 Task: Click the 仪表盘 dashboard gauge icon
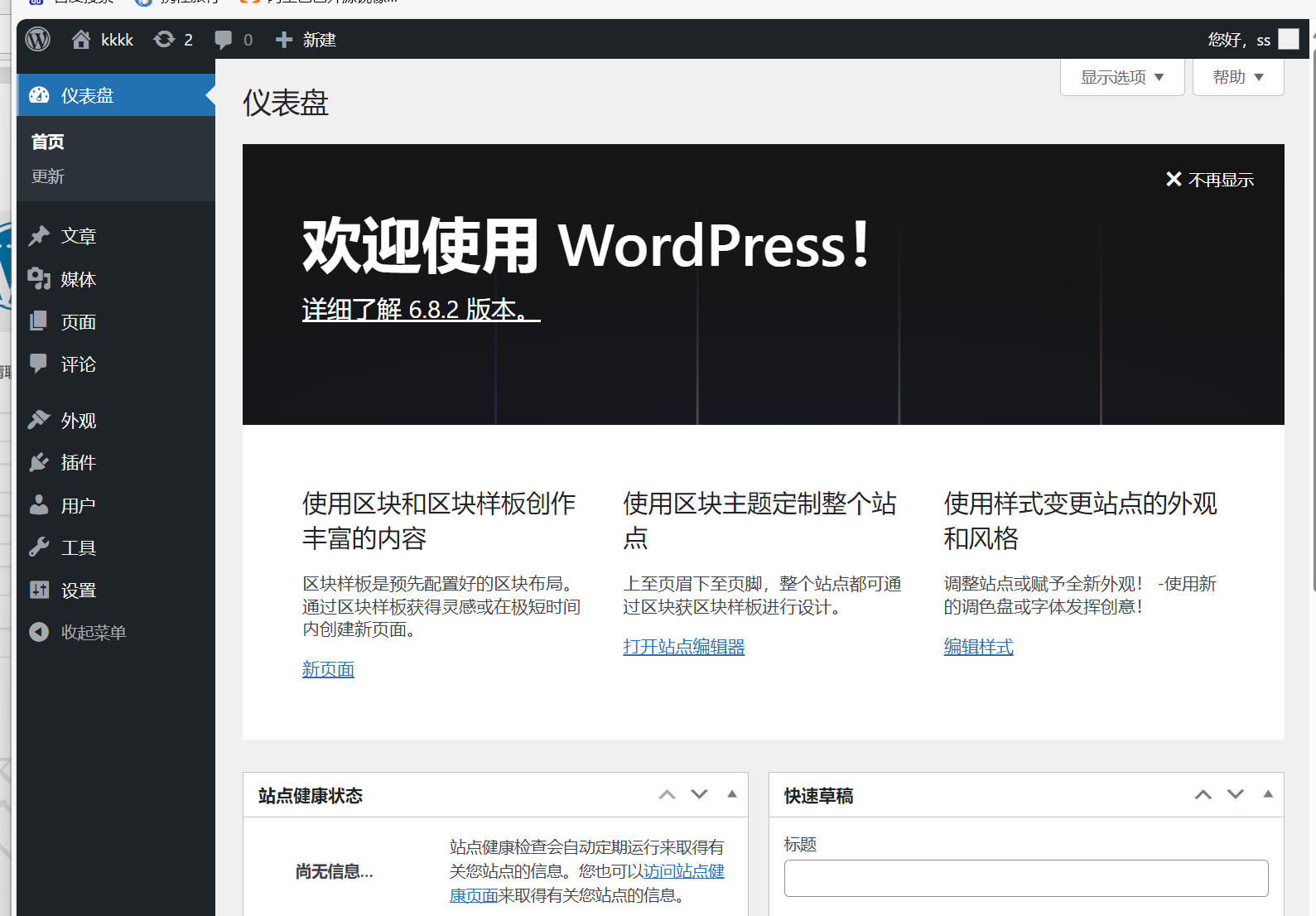click(39, 95)
